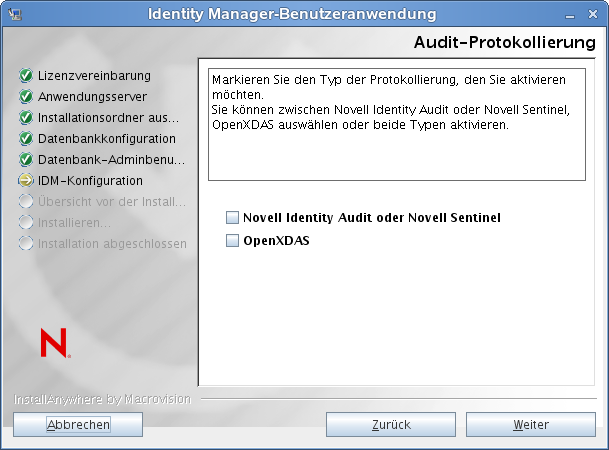The width and height of the screenshot is (609, 450).
Task: Close the installer window
Action: click(593, 14)
